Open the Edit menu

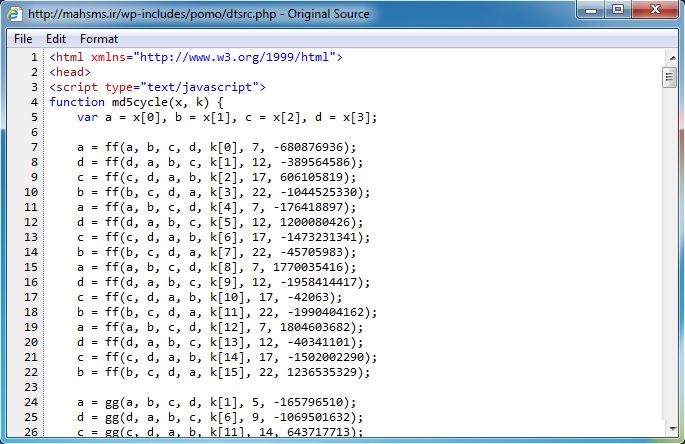(56, 39)
